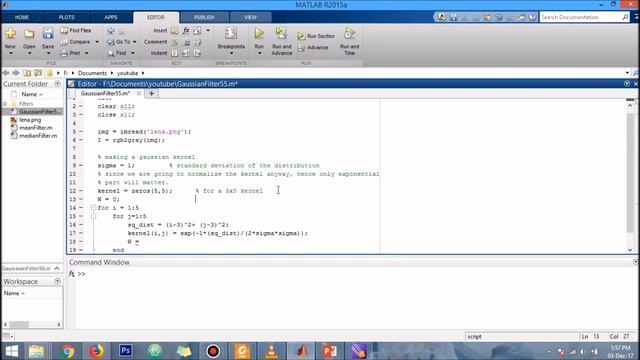Open dropdown arrow under New
Screen dimensions: 640x360
(x=11, y=53)
